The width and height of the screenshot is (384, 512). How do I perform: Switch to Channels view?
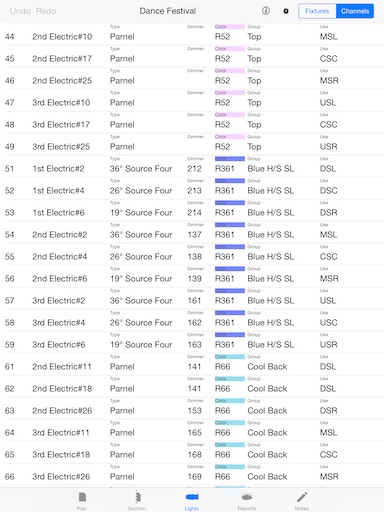click(x=355, y=11)
